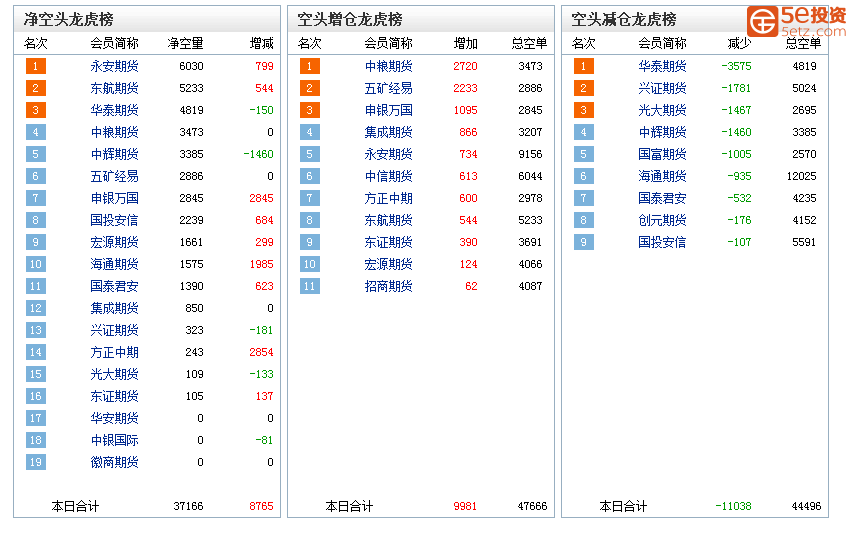Click 国泰君安 in the 空头减仓龙虎榜 table
The width and height of the screenshot is (854, 539).
[x=662, y=198]
